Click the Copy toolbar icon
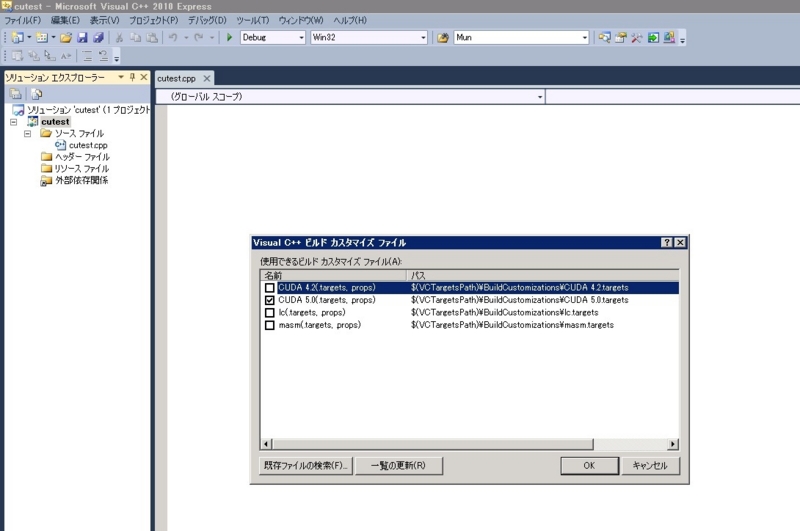 pyautogui.click(x=135, y=37)
